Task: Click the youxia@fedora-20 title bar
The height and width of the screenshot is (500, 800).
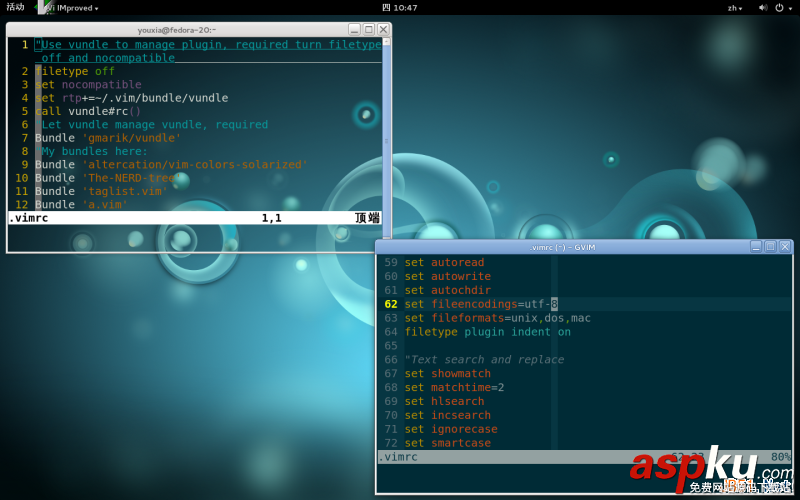Action: 177,30
